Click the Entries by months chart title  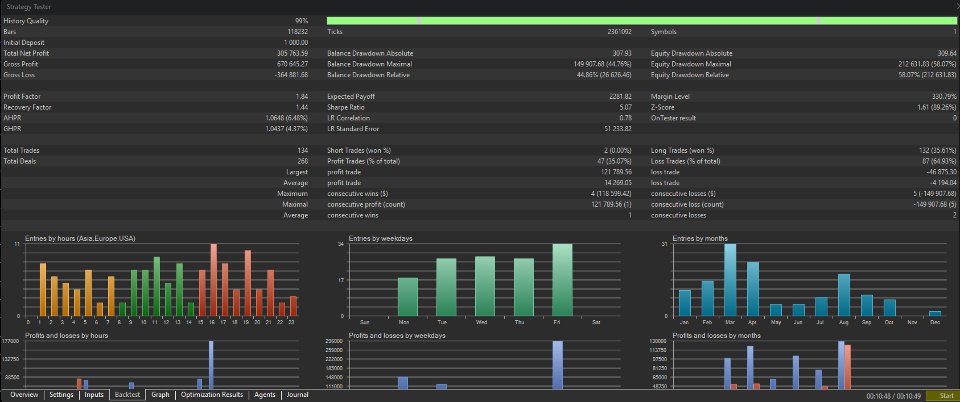click(x=700, y=238)
